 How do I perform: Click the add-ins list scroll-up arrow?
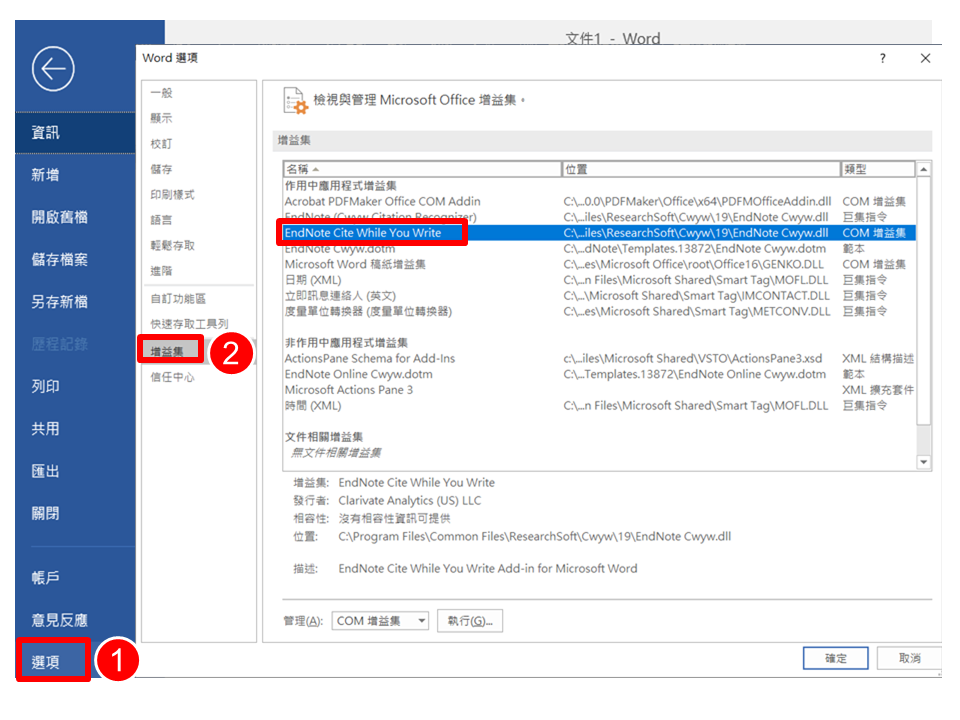coord(923,169)
